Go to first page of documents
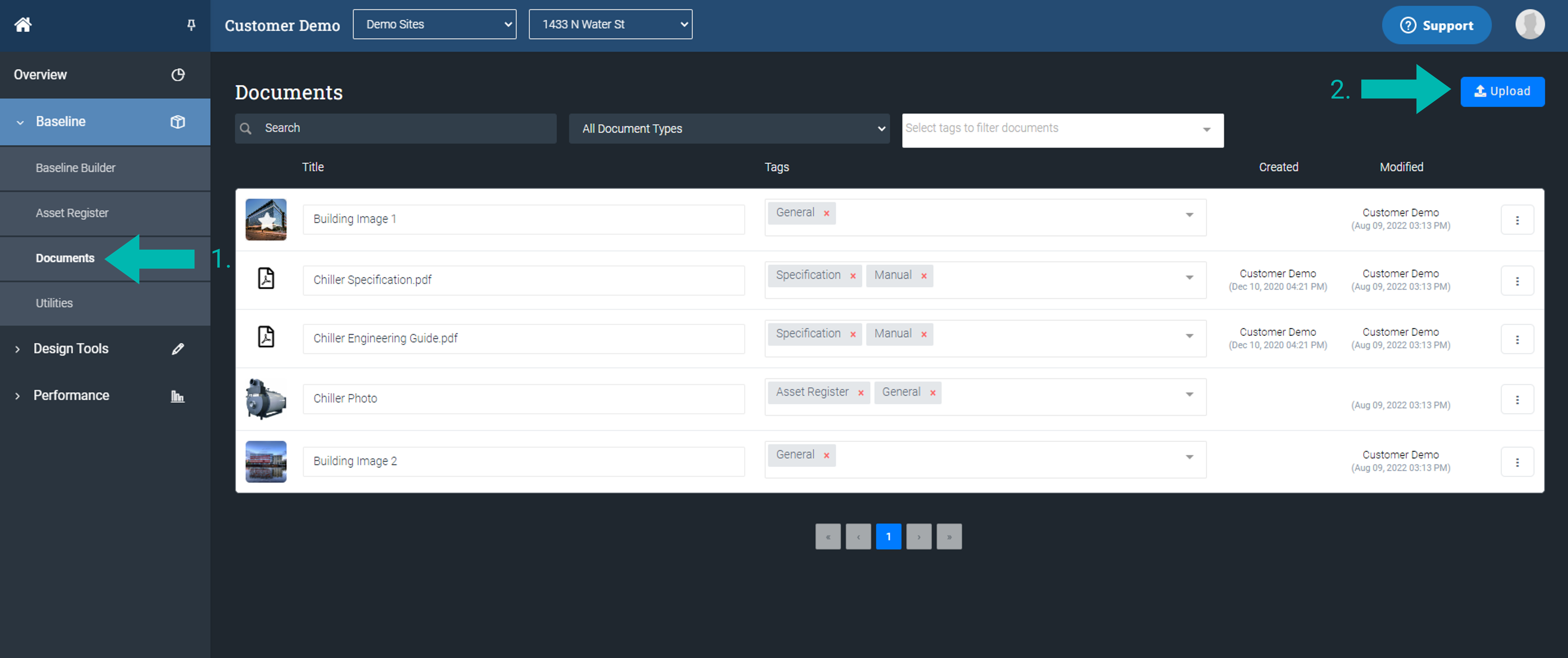Screen dimensions: 1568x658 828,536
